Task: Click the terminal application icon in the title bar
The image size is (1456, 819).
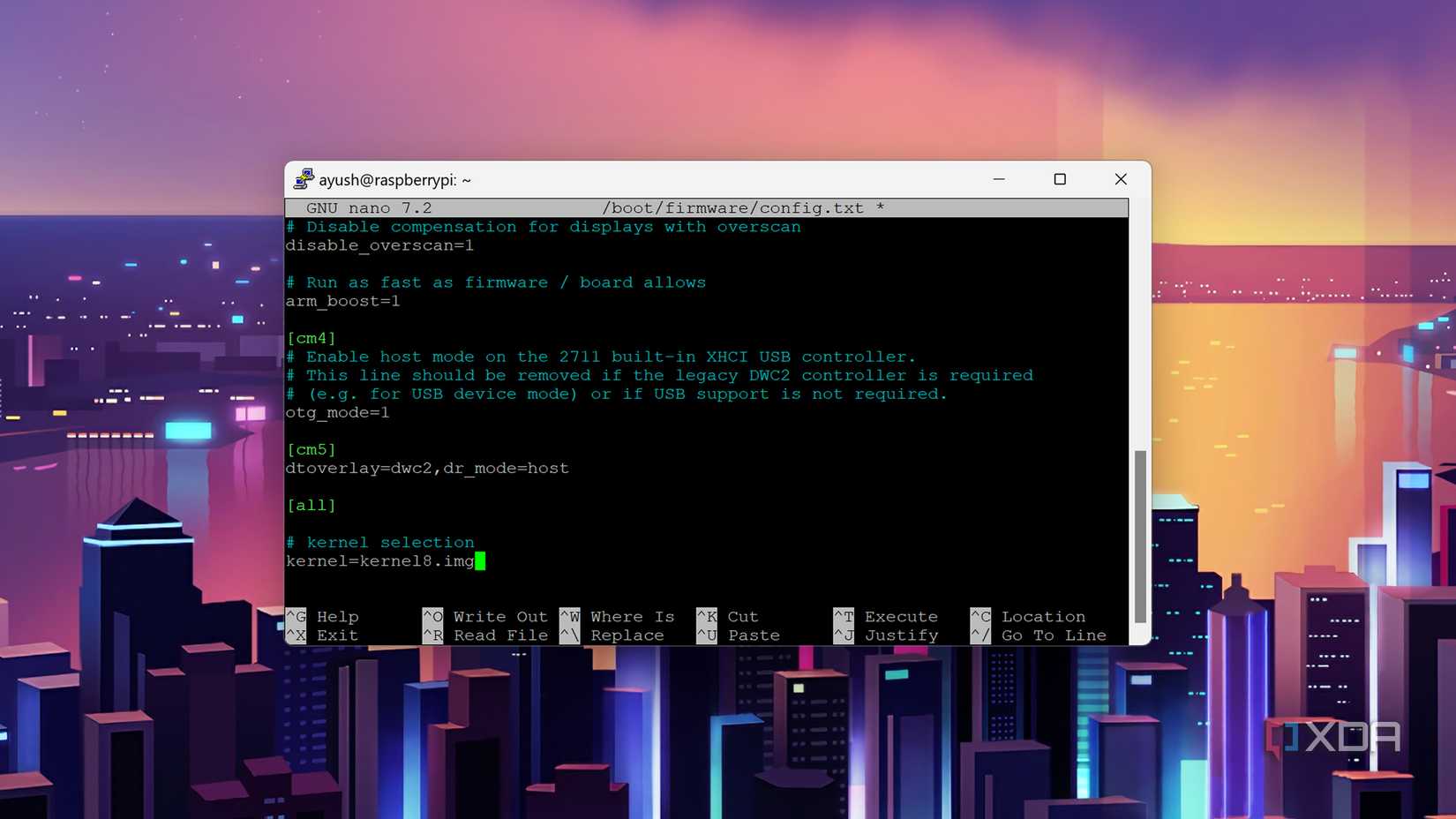Action: point(304,178)
